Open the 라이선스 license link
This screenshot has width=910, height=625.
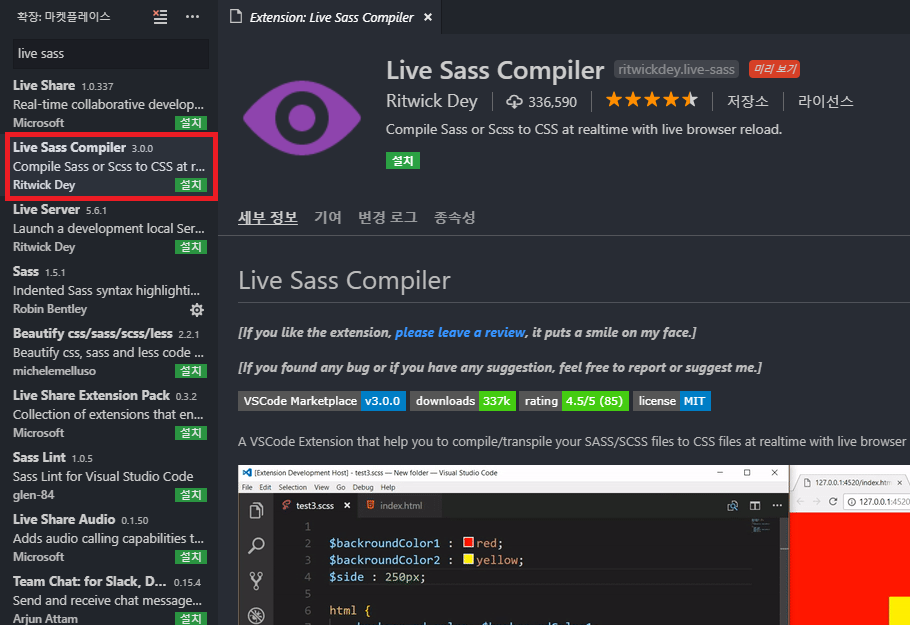[x=825, y=102]
